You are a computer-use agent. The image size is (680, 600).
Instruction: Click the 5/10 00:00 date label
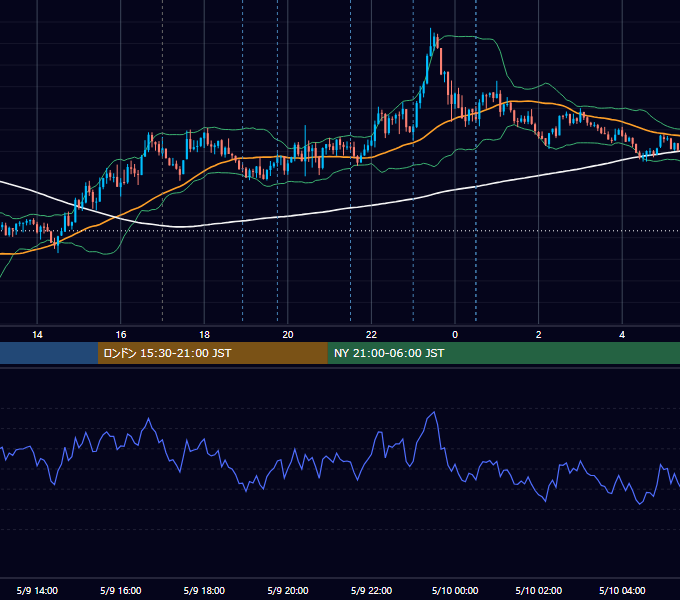[x=455, y=590]
